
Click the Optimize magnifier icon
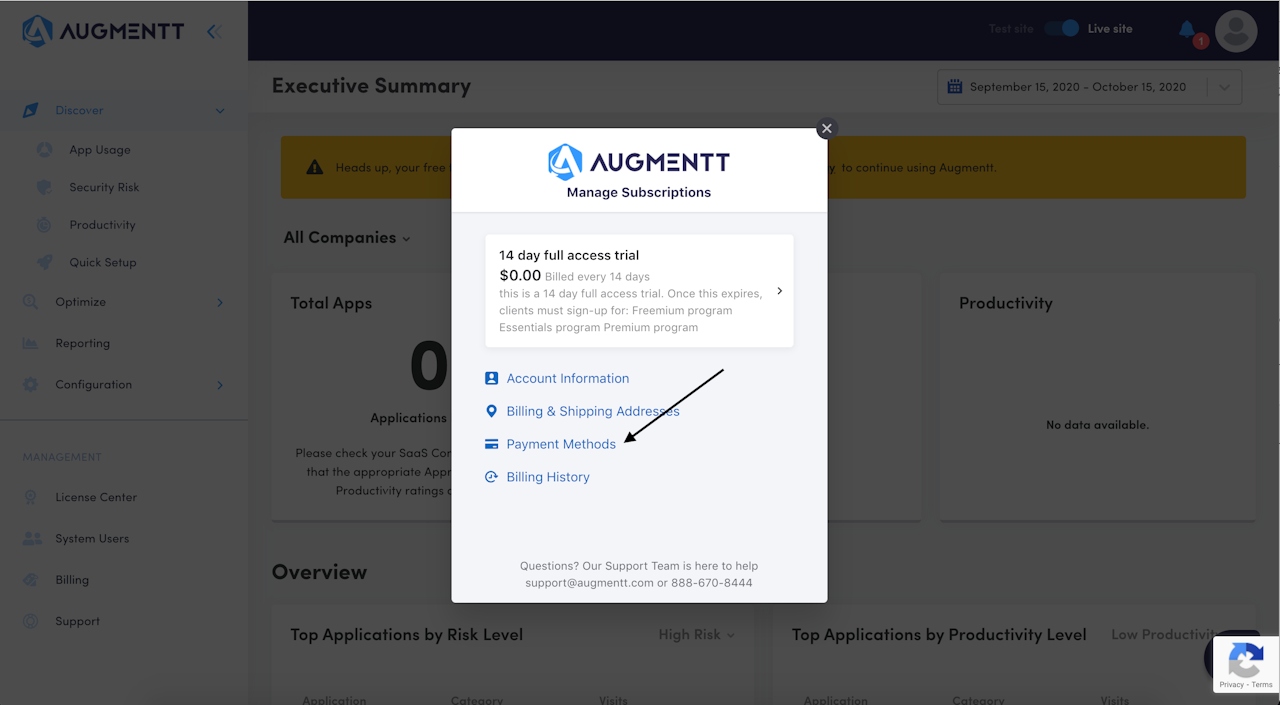pos(31,302)
